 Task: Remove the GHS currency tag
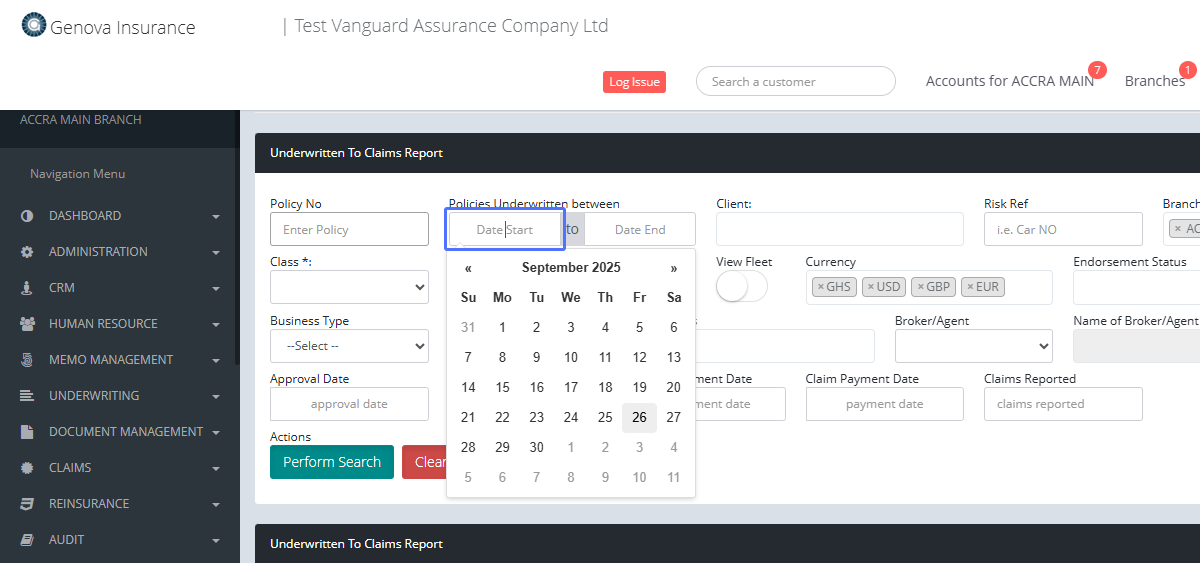point(821,287)
